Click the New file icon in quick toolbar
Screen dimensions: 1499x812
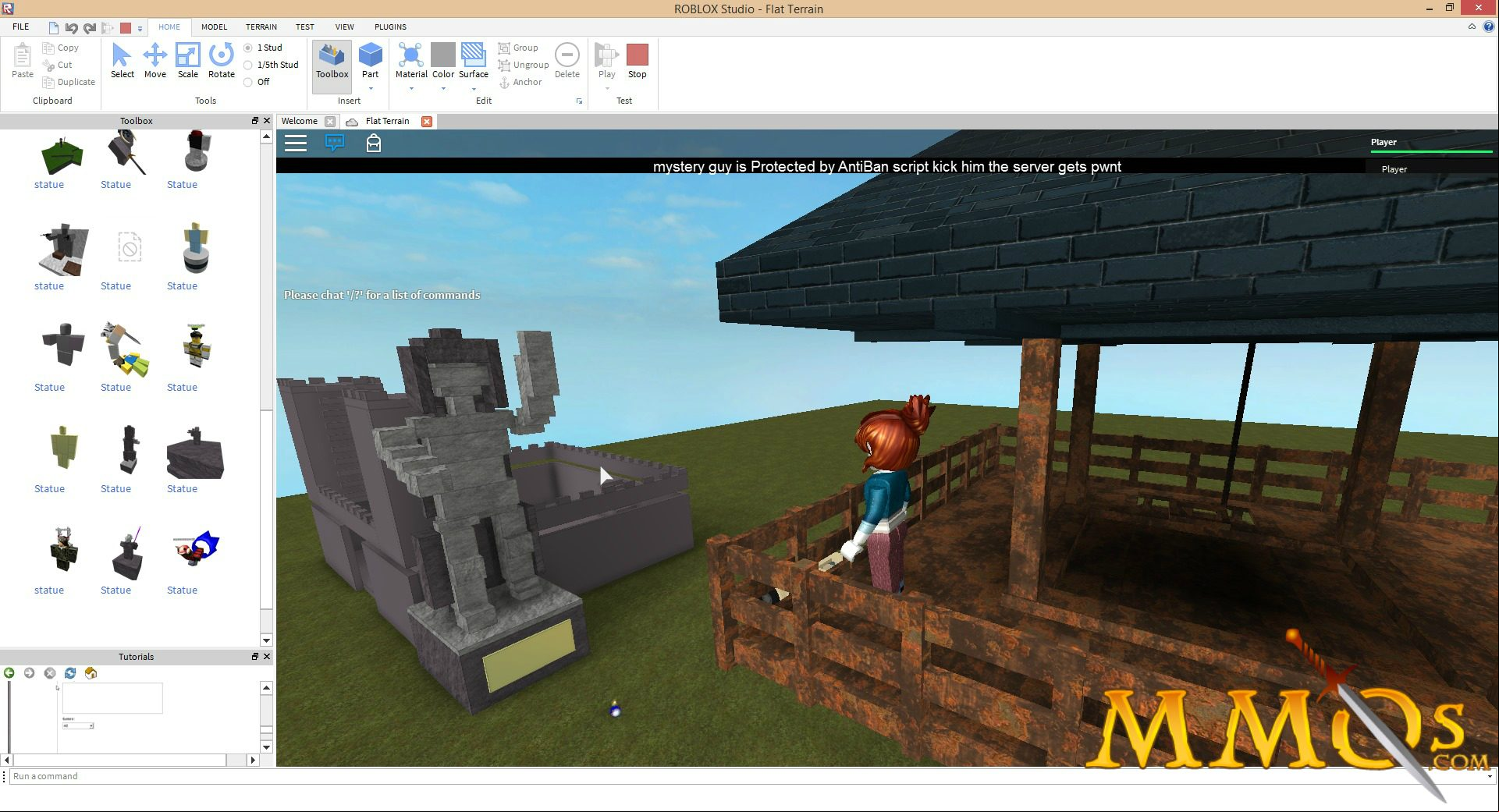tap(53, 28)
